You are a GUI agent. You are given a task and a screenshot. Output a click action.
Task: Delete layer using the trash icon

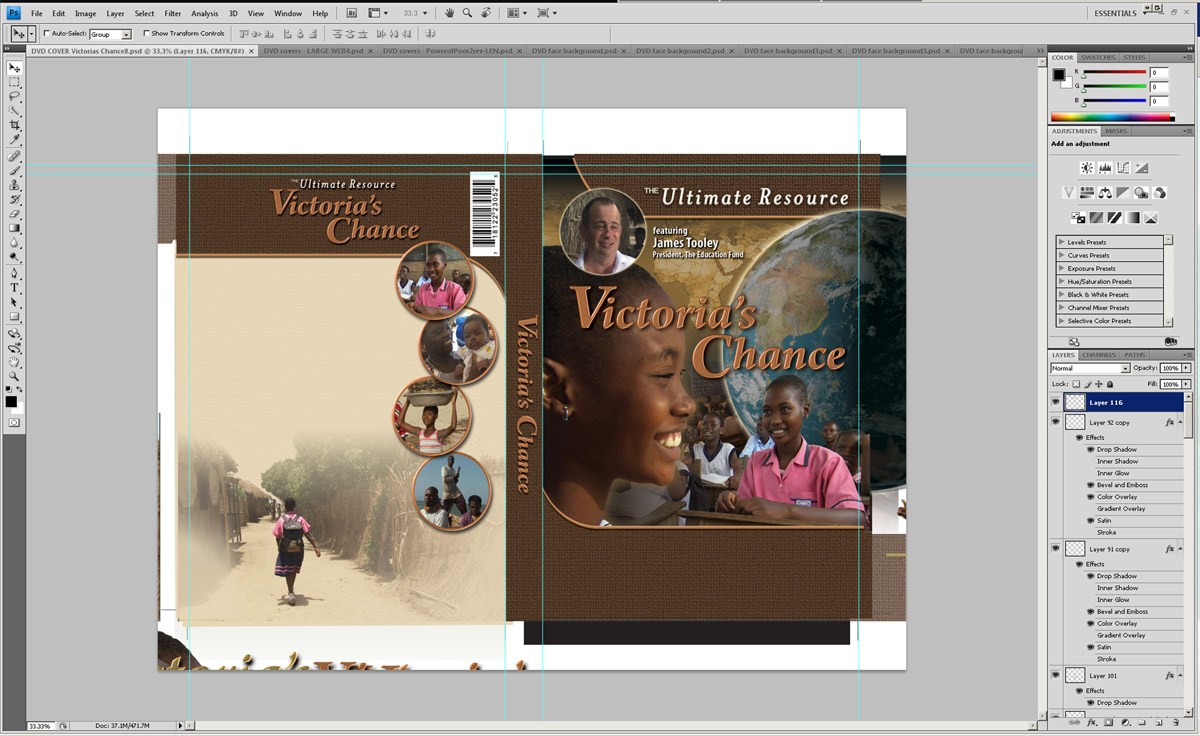1175,722
